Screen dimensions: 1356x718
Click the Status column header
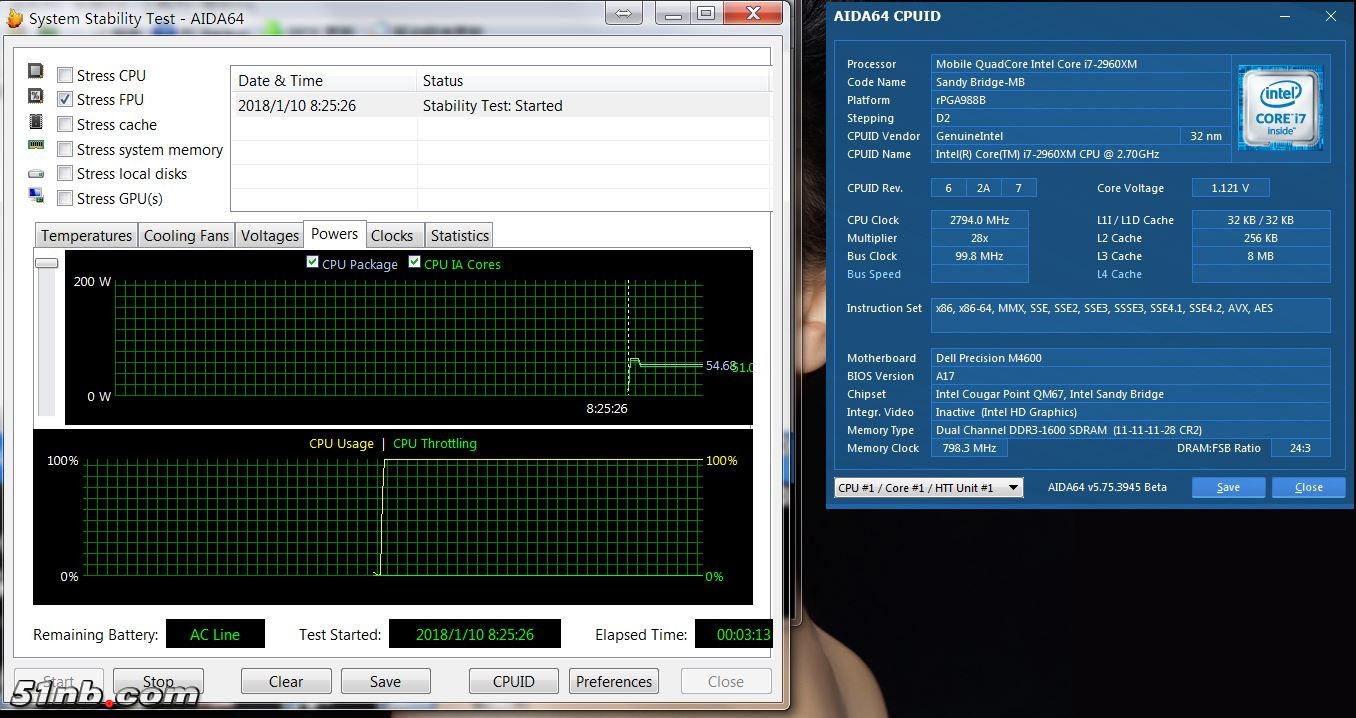(593, 81)
